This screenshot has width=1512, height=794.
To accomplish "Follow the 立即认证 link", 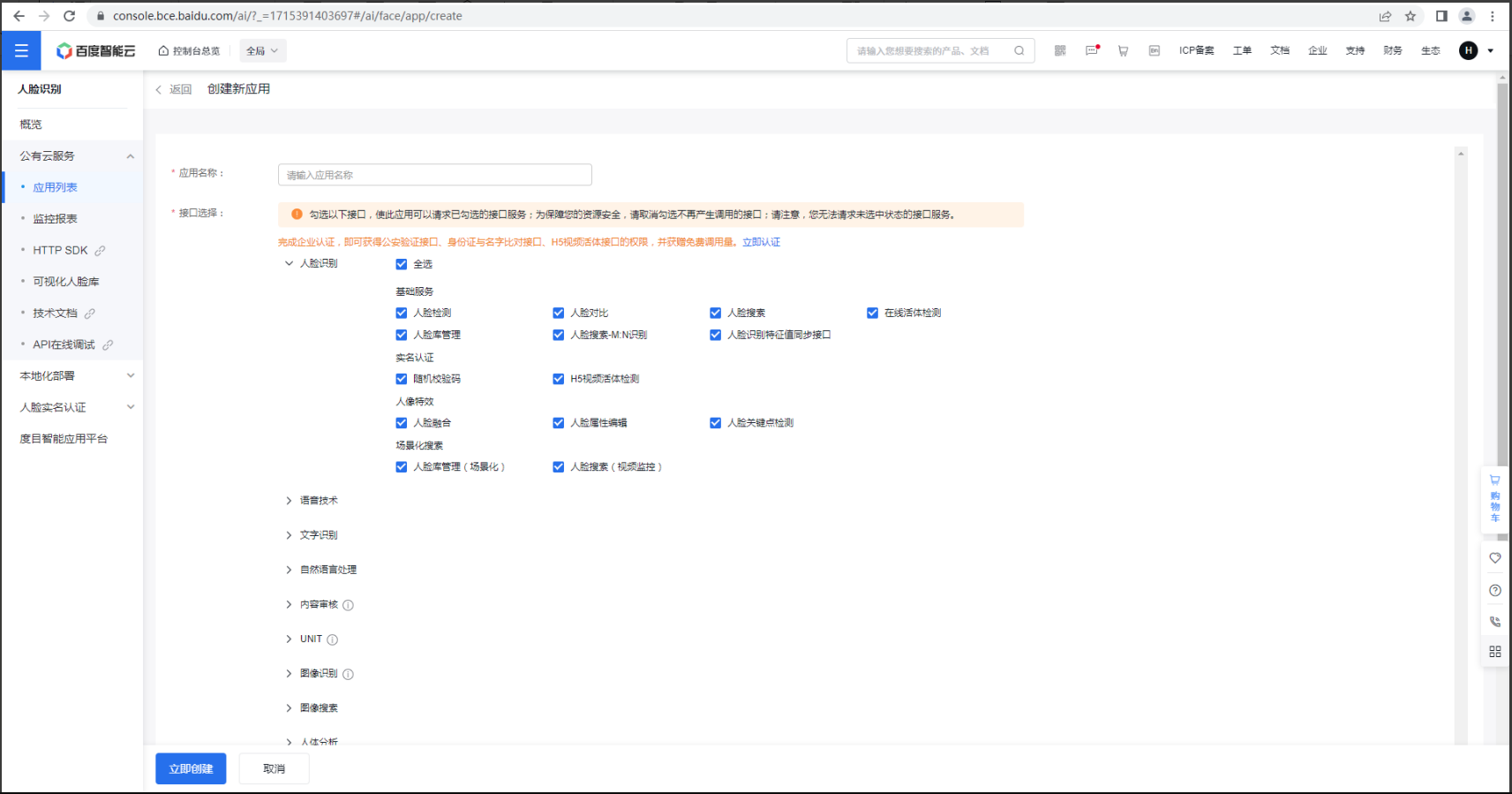I will click(761, 242).
